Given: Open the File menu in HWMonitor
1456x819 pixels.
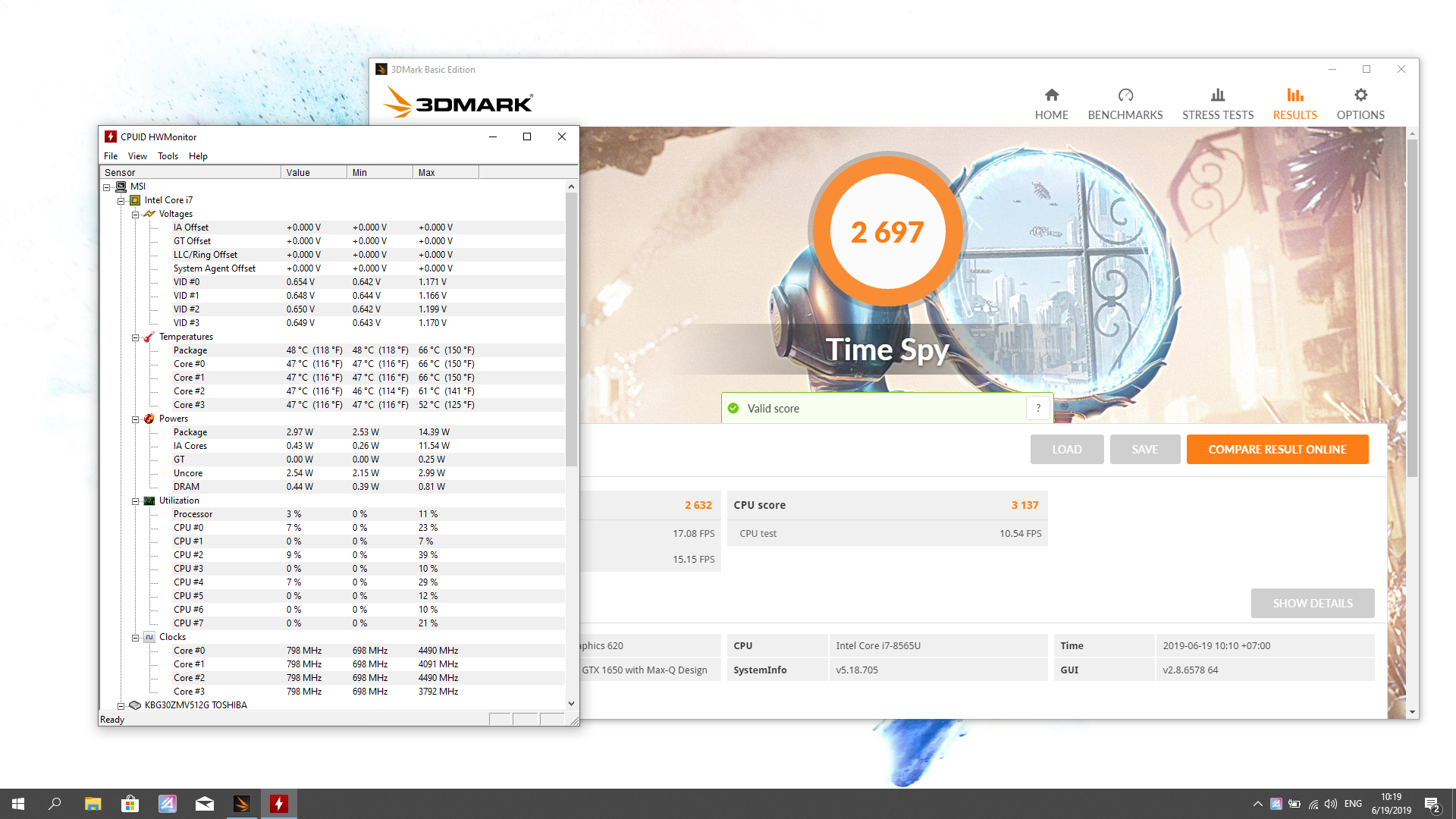Looking at the screenshot, I should tap(111, 156).
